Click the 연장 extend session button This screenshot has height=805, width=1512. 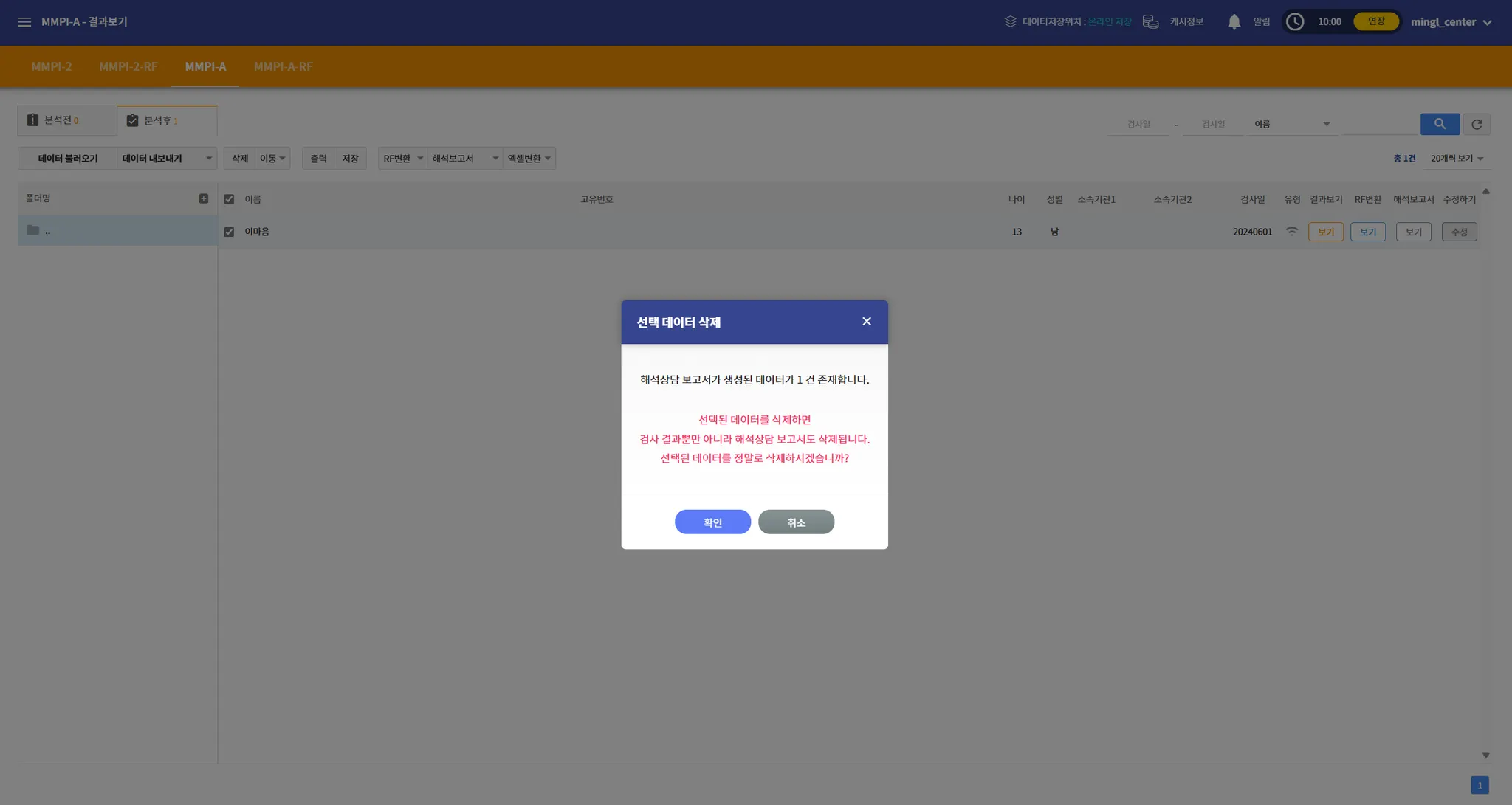tap(1376, 21)
